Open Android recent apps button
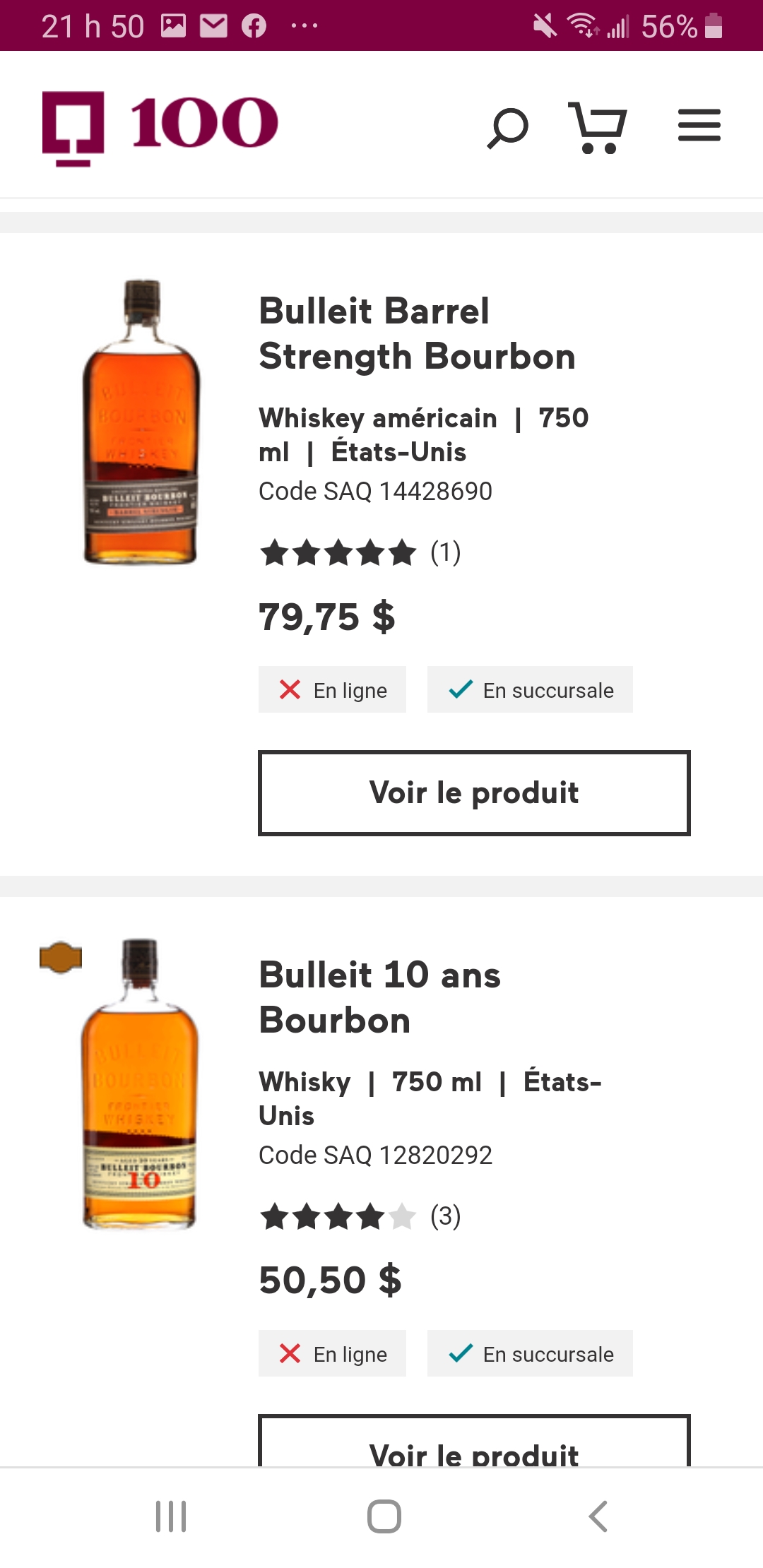Viewport: 763px width, 1568px height. (171, 1516)
